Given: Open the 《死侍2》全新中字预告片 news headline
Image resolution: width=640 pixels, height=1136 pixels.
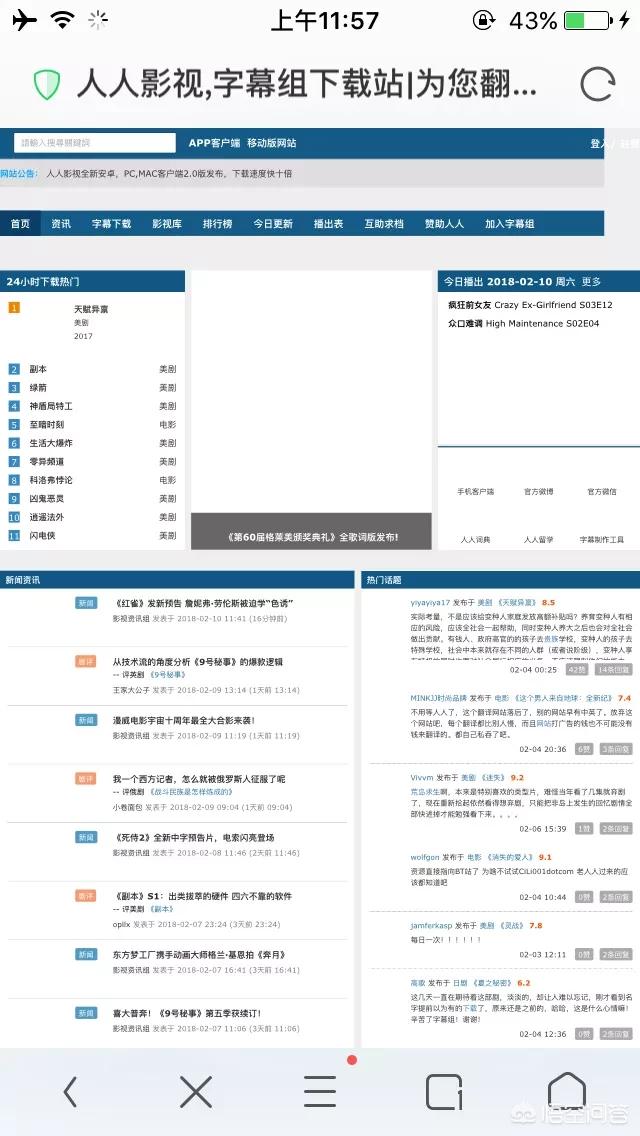Looking at the screenshot, I should [194, 838].
